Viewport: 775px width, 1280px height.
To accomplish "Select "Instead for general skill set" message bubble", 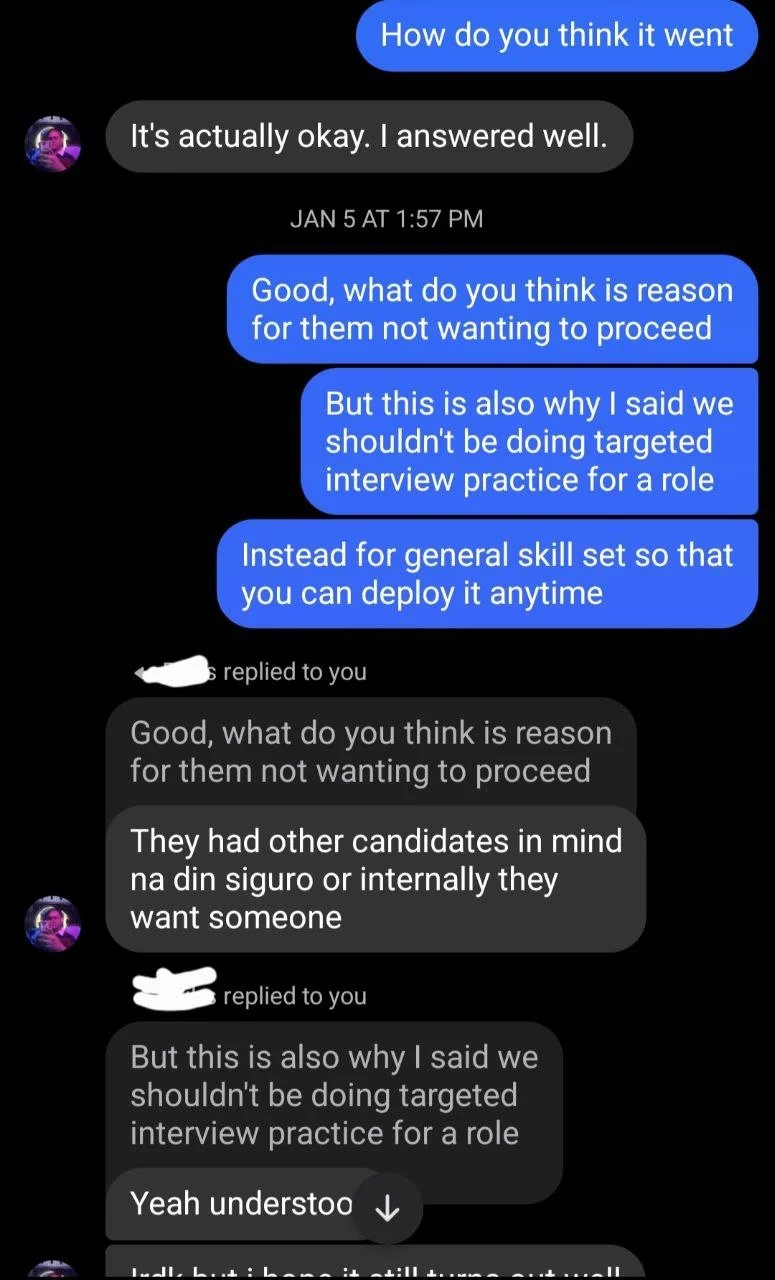I will (x=487, y=573).
